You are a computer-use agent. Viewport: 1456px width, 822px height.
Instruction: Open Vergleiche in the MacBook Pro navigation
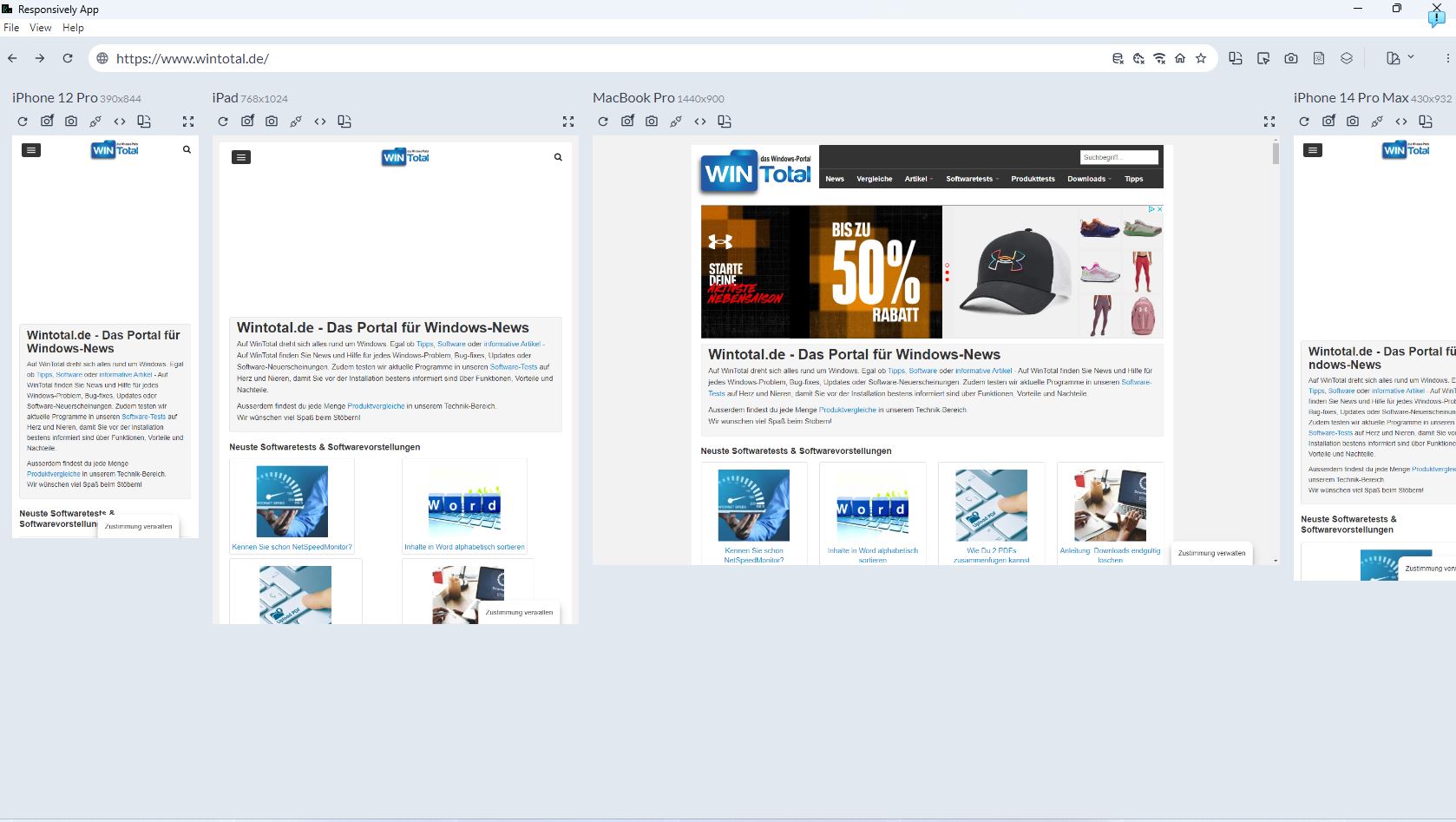click(x=875, y=179)
